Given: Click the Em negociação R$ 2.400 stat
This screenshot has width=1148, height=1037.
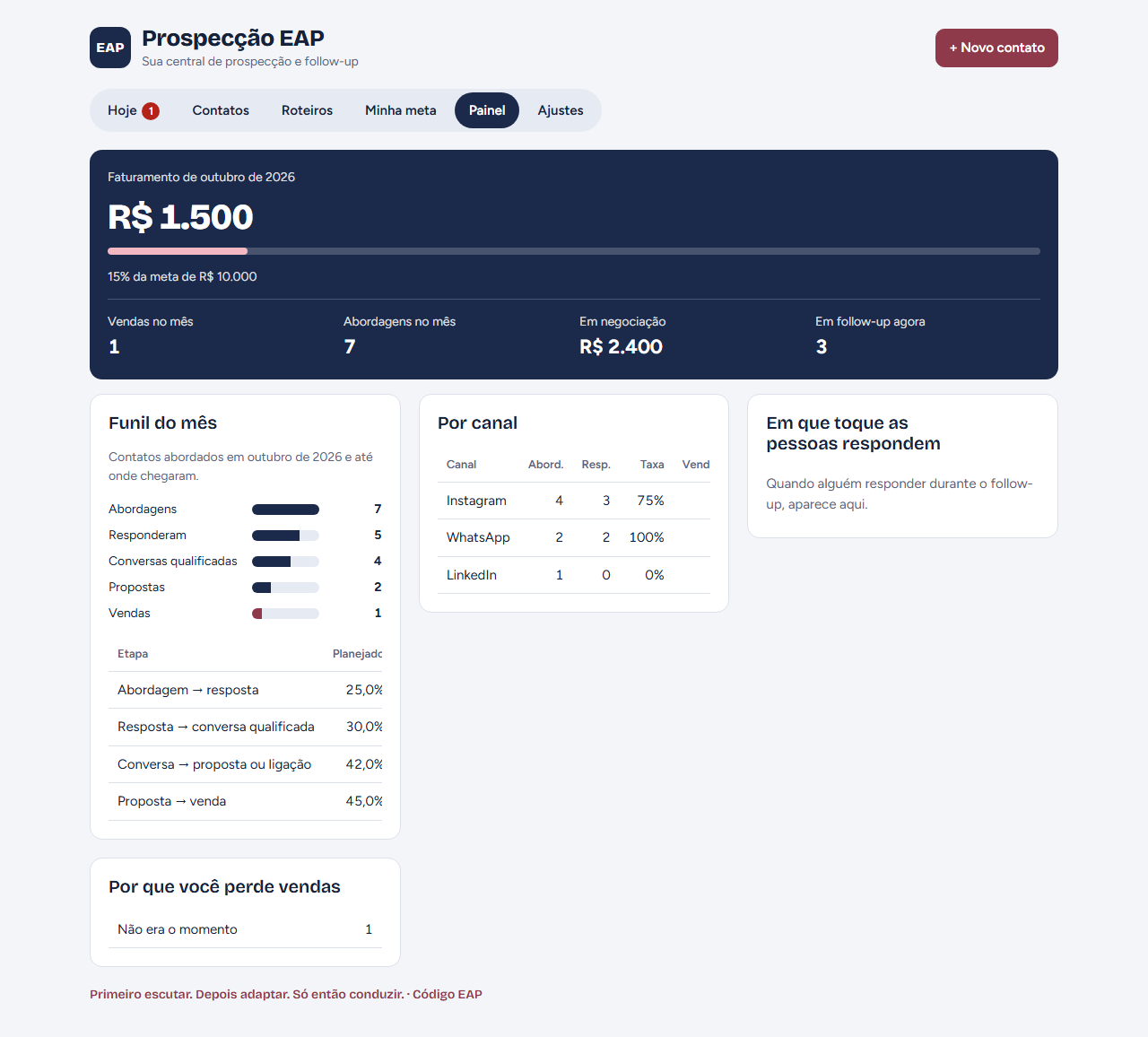Looking at the screenshot, I should click(x=622, y=335).
